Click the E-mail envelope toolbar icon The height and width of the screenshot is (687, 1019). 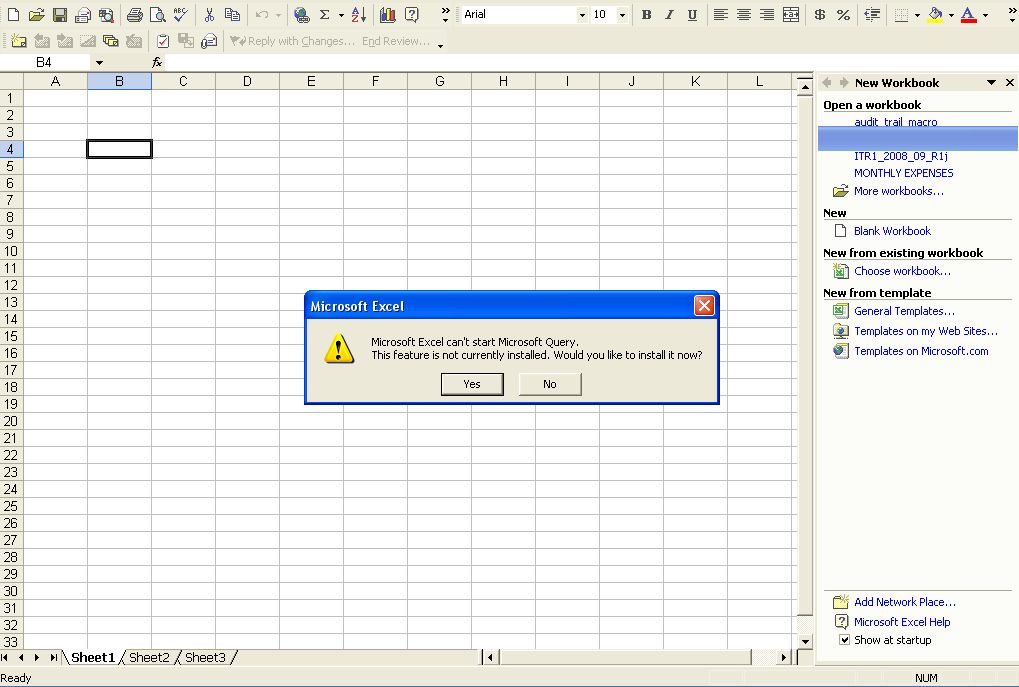pos(83,14)
